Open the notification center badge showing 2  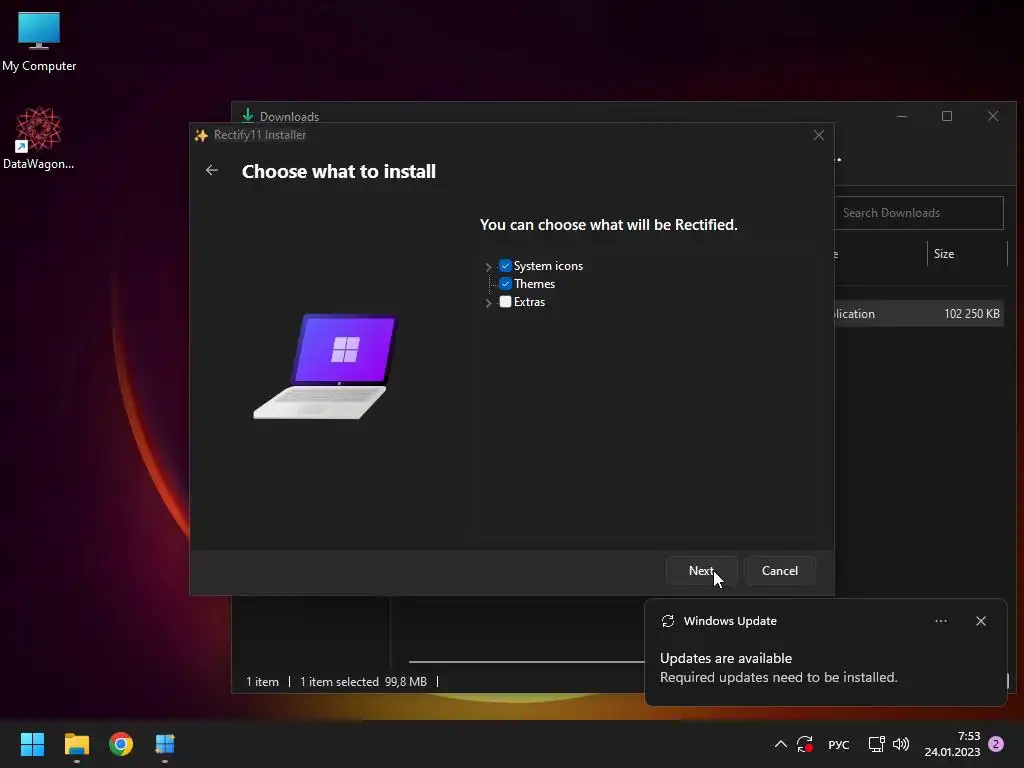996,744
